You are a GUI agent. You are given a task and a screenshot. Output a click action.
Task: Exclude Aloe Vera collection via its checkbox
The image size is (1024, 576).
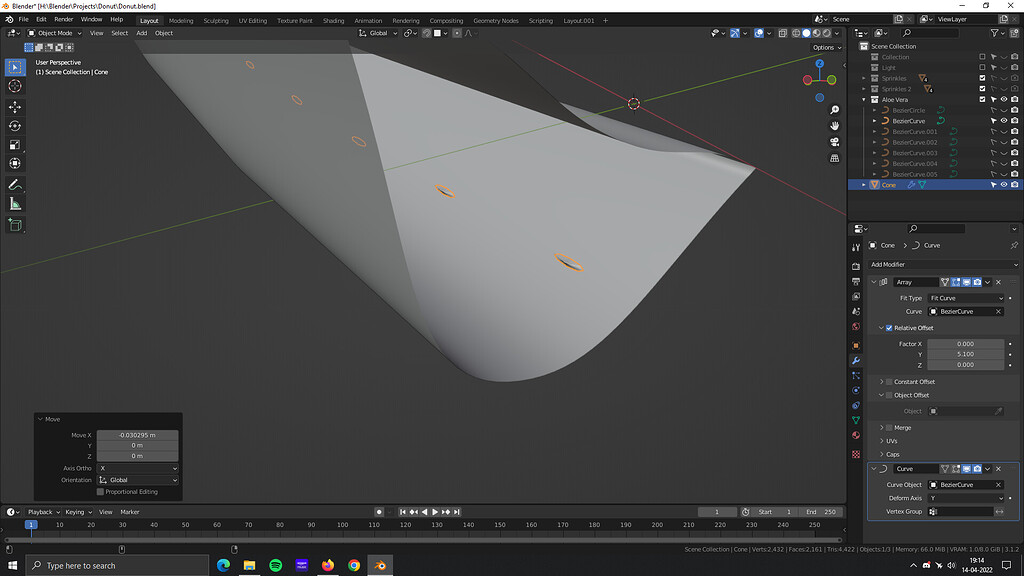[x=982, y=99]
